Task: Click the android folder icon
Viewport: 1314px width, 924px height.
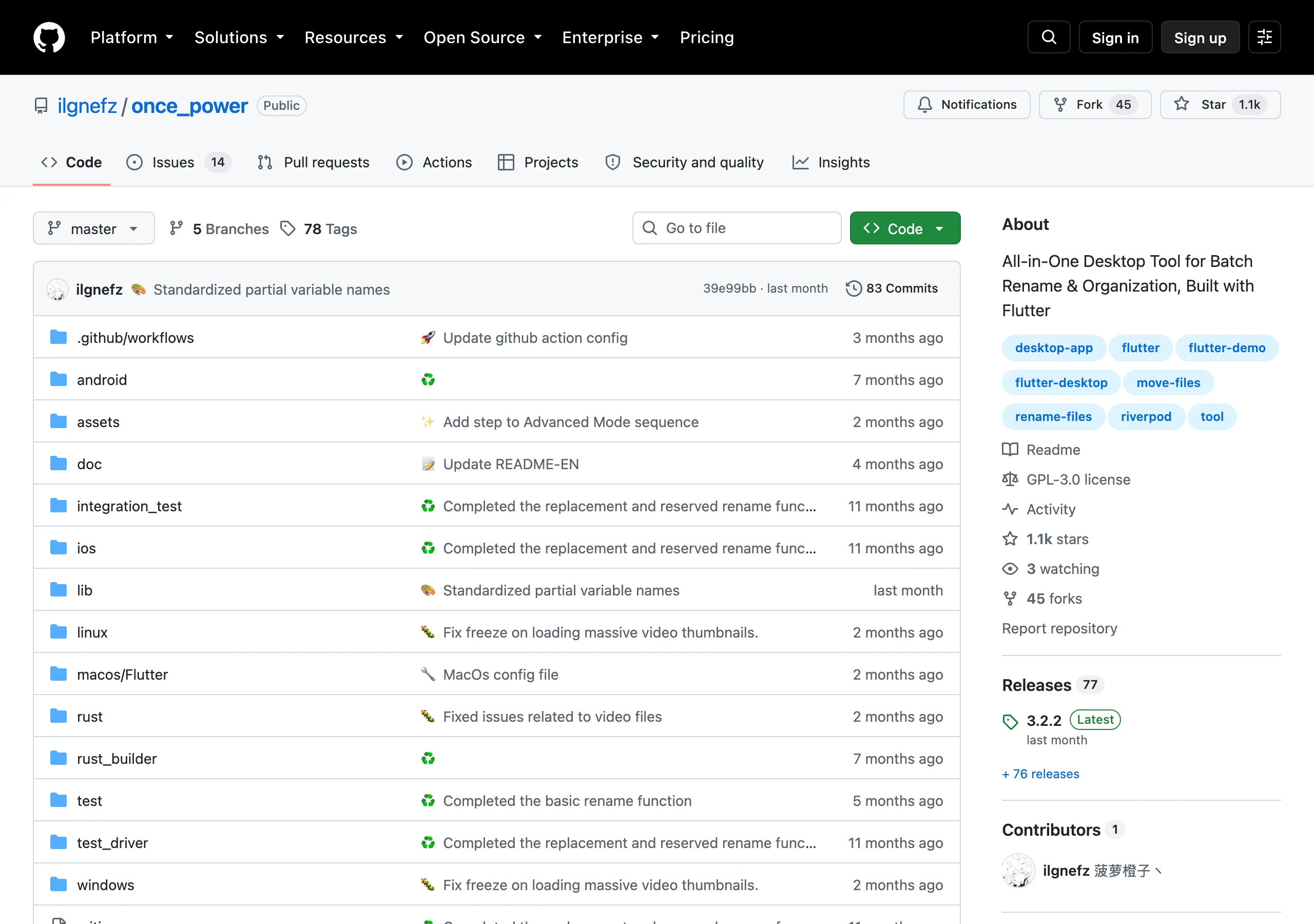Action: (x=59, y=379)
